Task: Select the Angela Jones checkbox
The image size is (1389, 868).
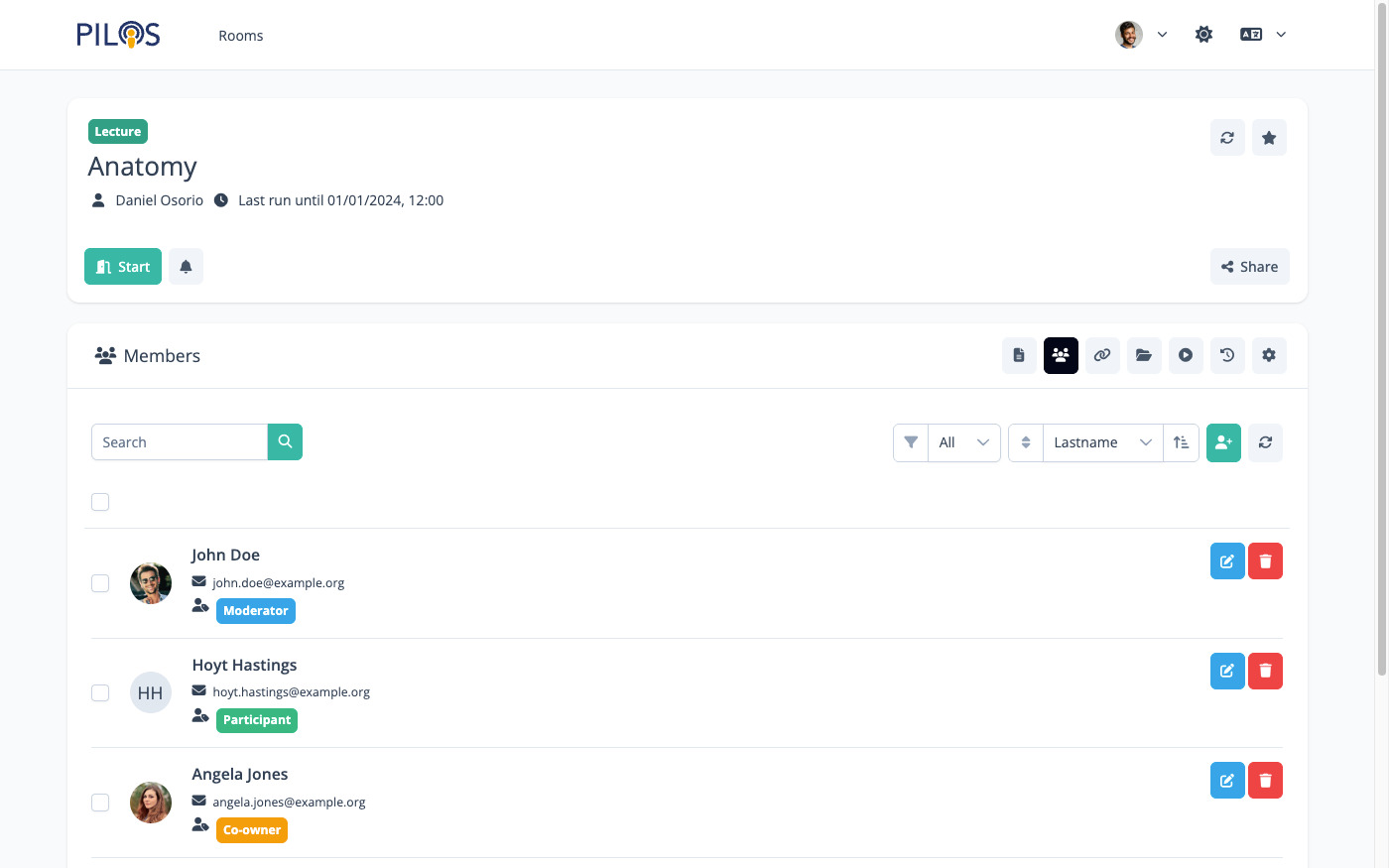Action: click(100, 803)
